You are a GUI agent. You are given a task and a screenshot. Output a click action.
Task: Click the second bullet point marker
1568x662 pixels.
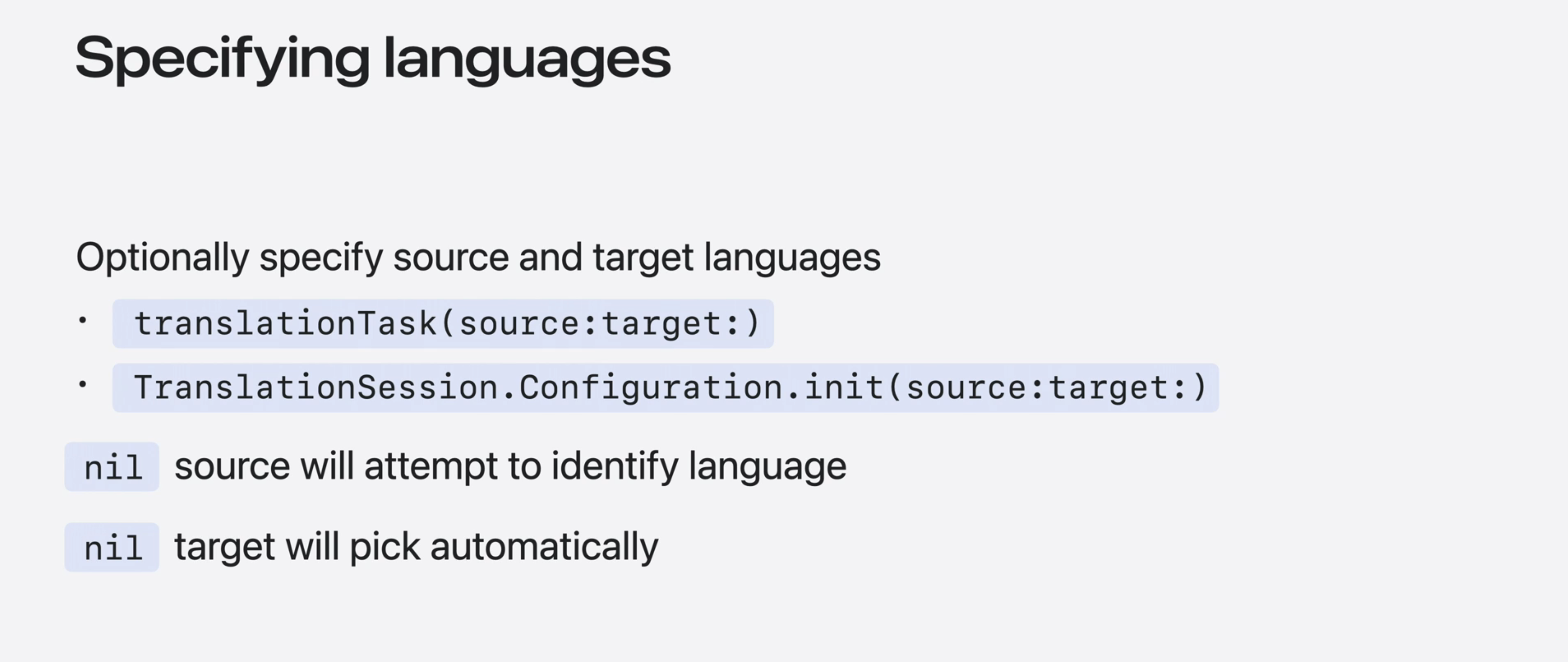click(83, 385)
